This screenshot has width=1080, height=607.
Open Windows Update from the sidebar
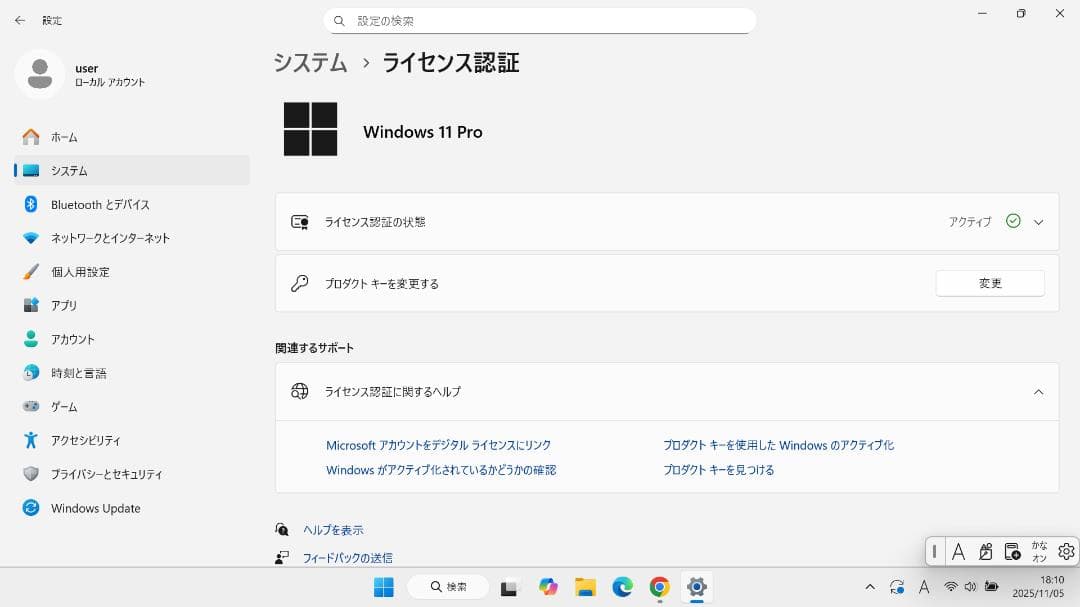[95, 508]
